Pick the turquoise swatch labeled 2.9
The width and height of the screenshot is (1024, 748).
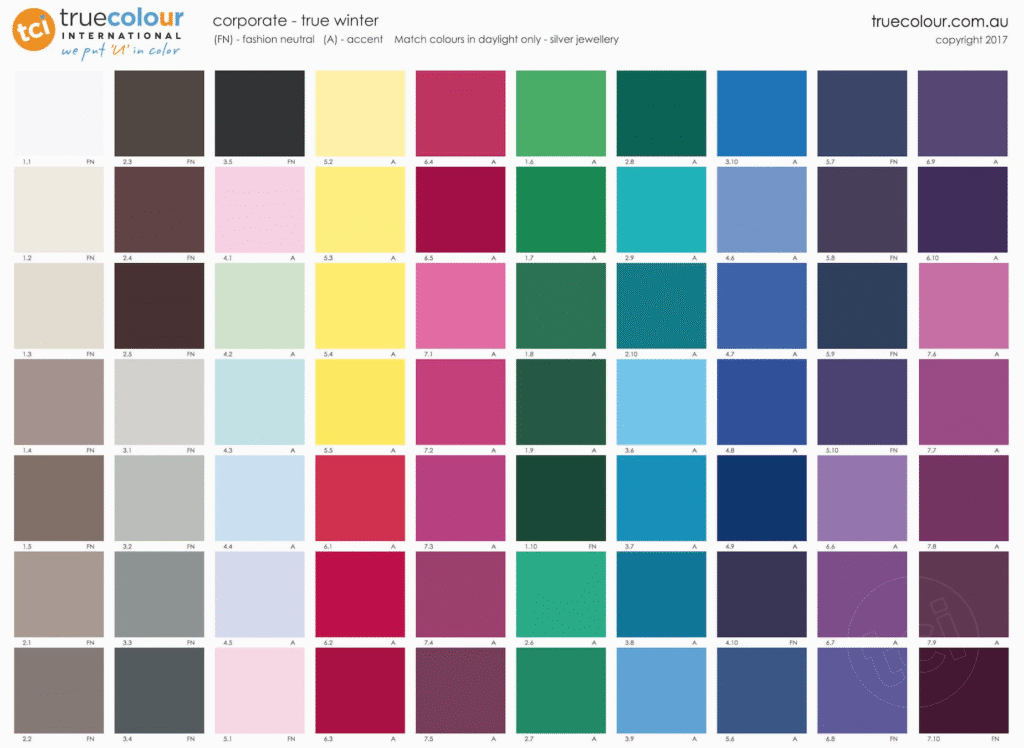point(661,209)
